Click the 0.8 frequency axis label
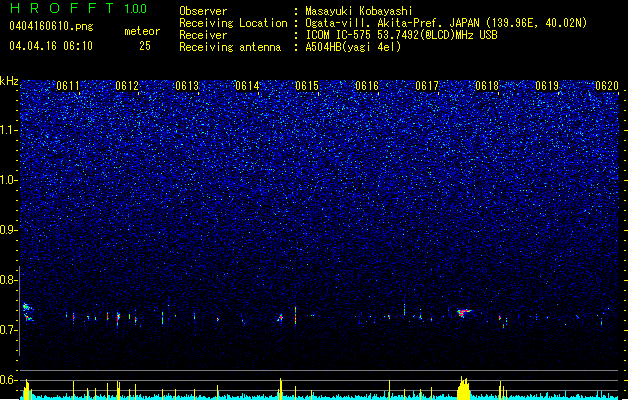629x400 pixels. [x=9, y=280]
